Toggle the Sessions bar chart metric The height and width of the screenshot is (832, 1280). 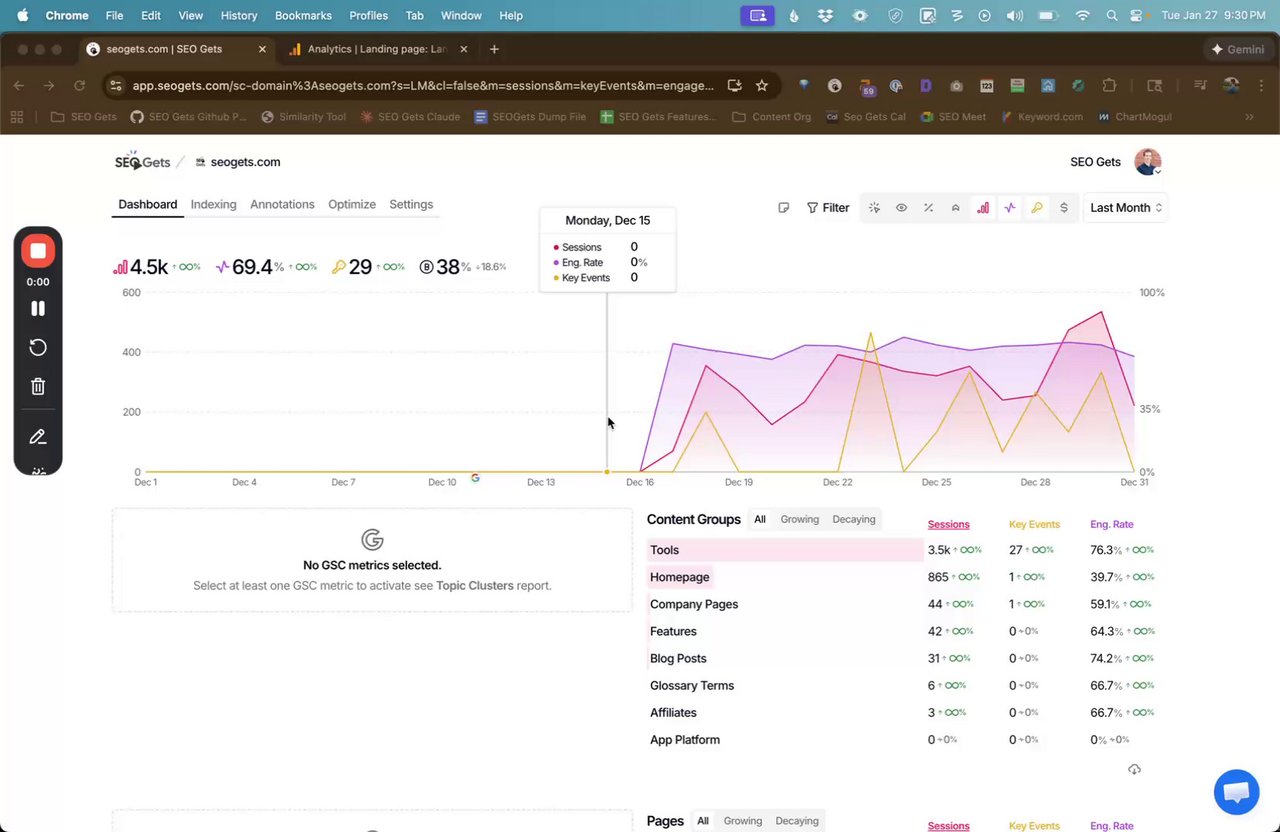pos(983,208)
